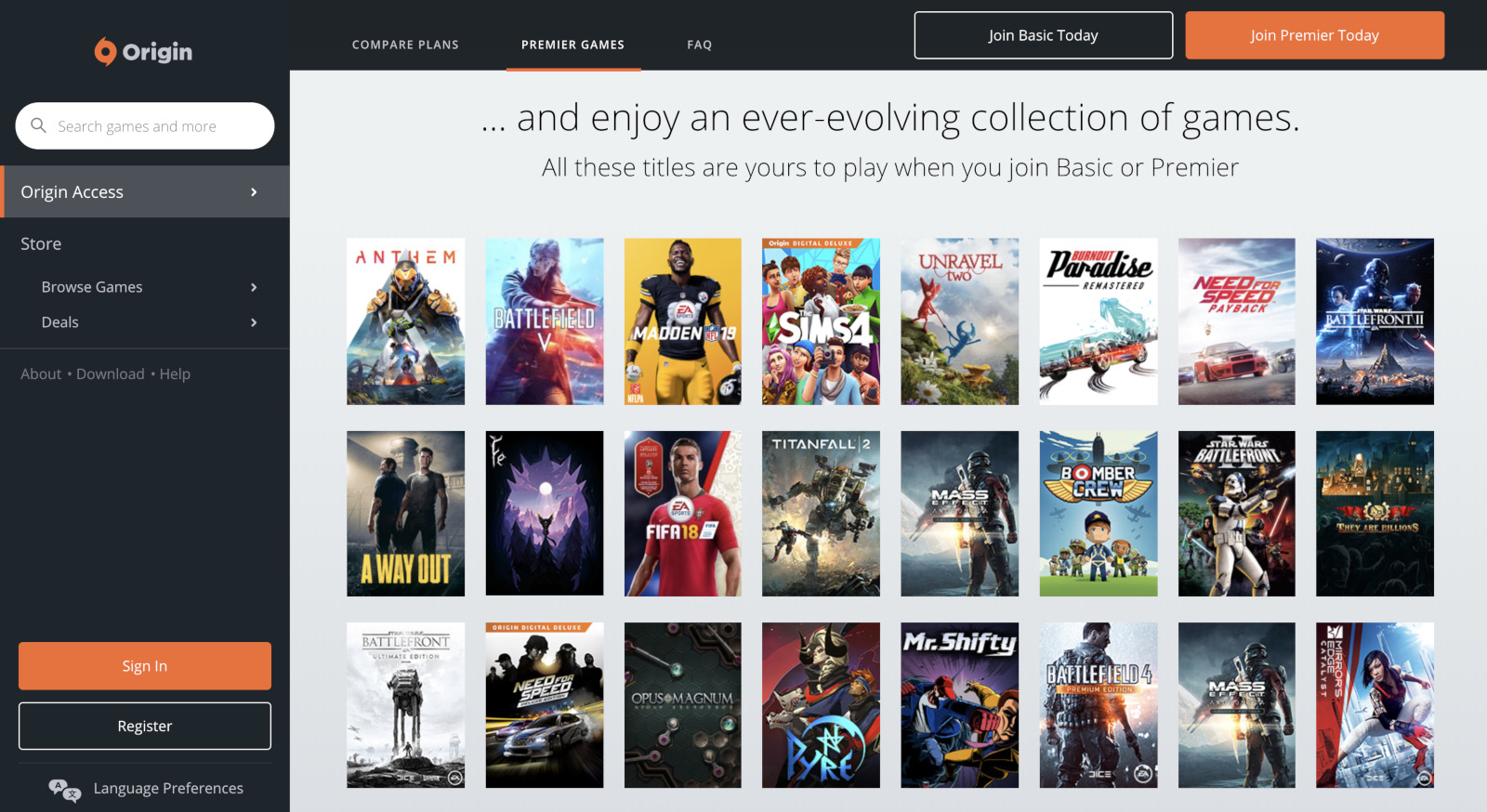1487x812 pixels.
Task: Open the Anthem game cover
Action: click(x=405, y=321)
